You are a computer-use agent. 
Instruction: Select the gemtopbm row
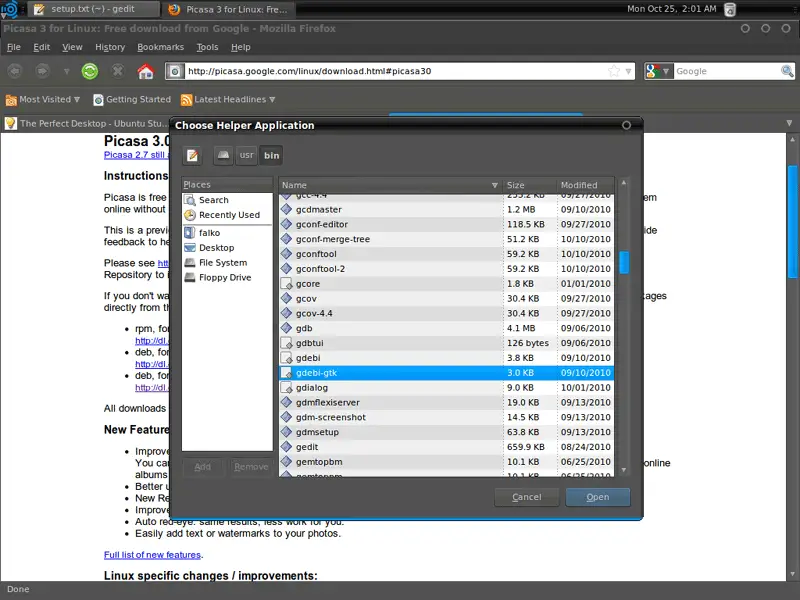pos(446,462)
